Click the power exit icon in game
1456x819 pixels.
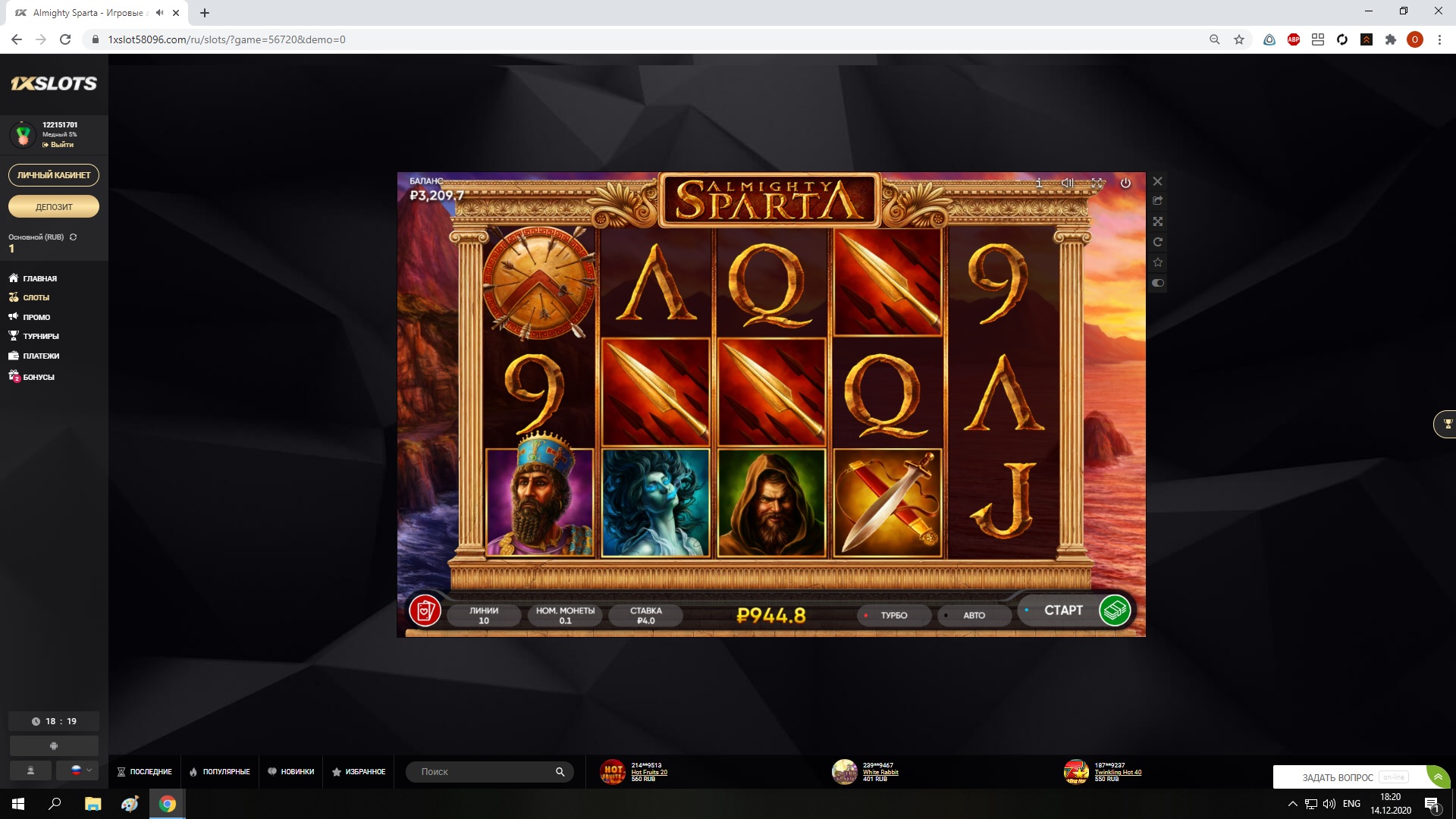coord(1125,183)
